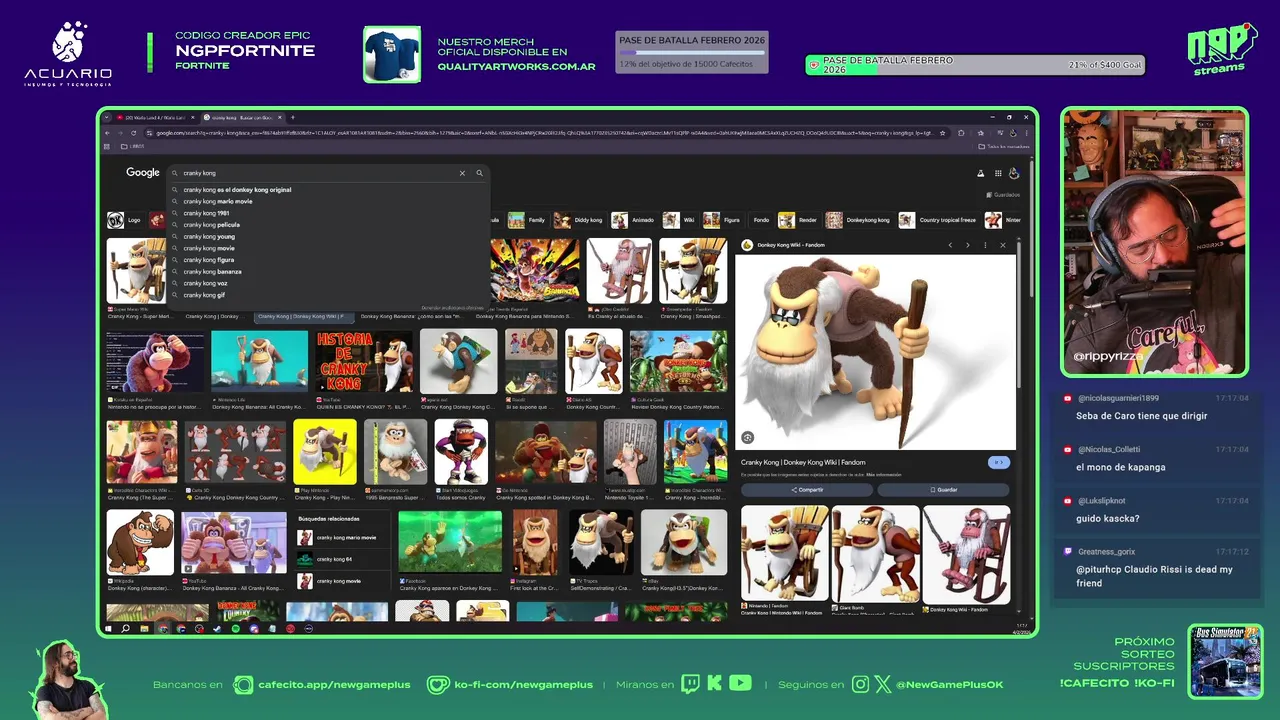Image resolution: width=1280 pixels, height=720 pixels.
Task: Open File Explorer from the taskbar
Action: click(x=144, y=629)
